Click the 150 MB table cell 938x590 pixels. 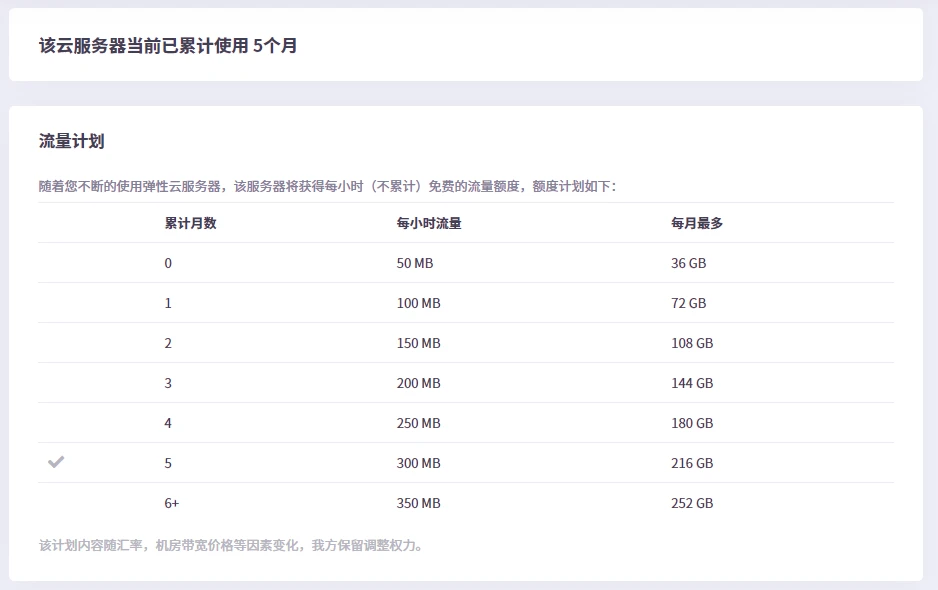point(418,343)
